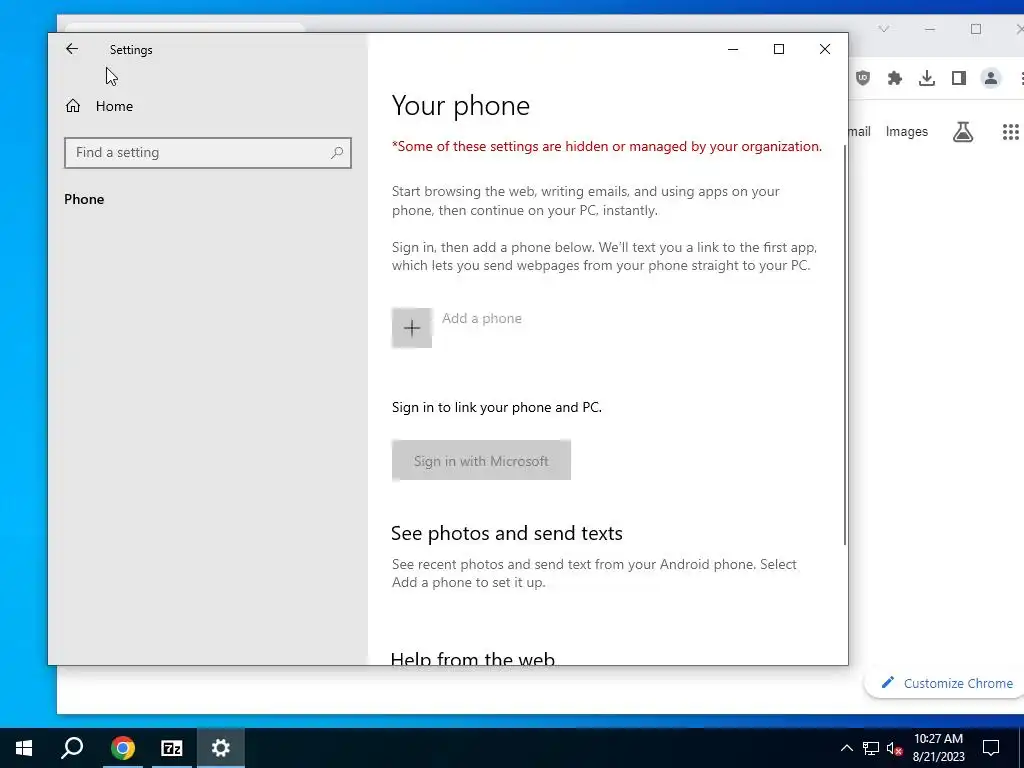Switch to Chrome from the taskbar
The image size is (1024, 768).
point(122,748)
